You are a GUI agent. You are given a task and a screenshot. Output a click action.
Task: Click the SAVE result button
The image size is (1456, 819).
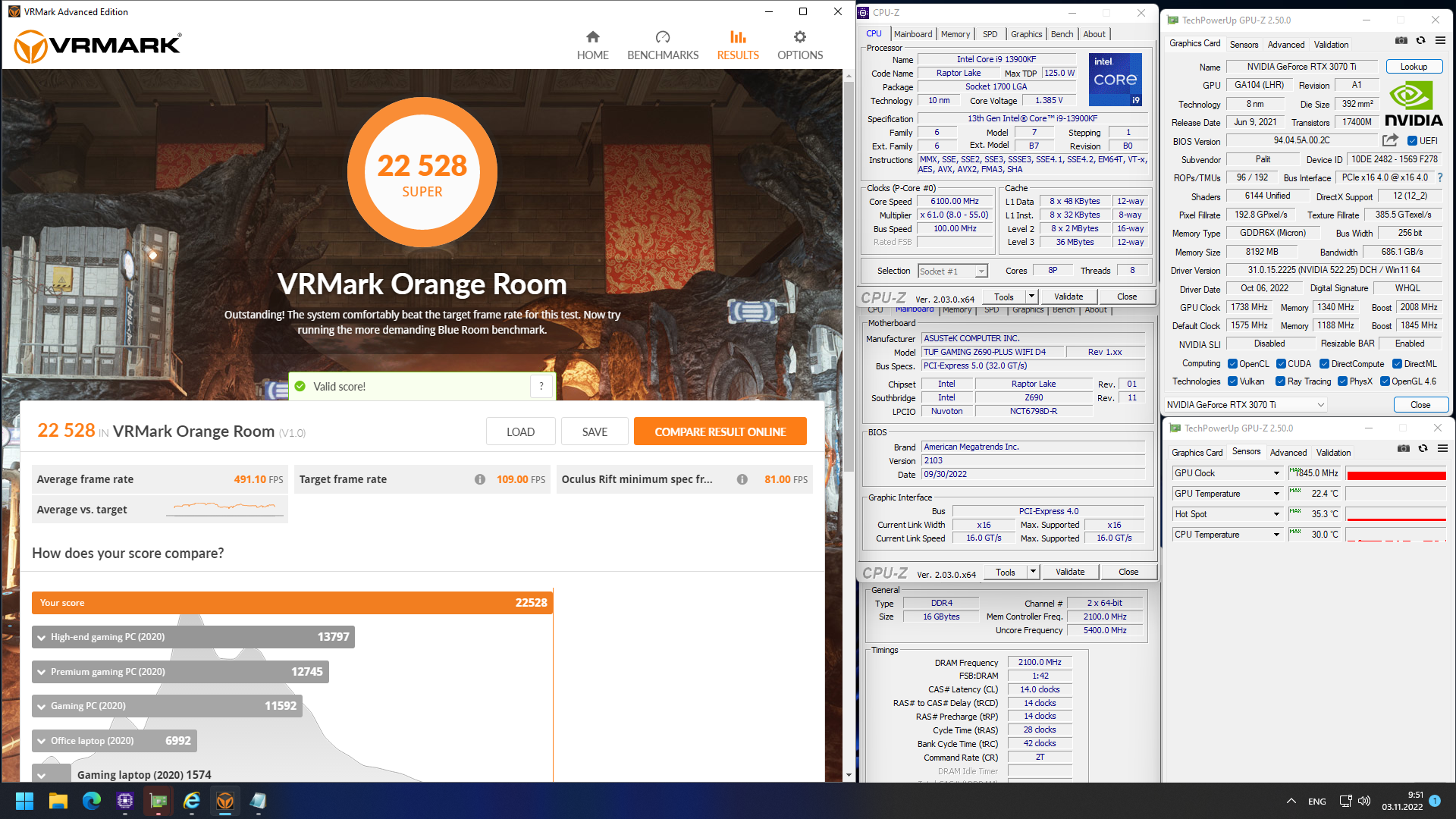tap(595, 431)
